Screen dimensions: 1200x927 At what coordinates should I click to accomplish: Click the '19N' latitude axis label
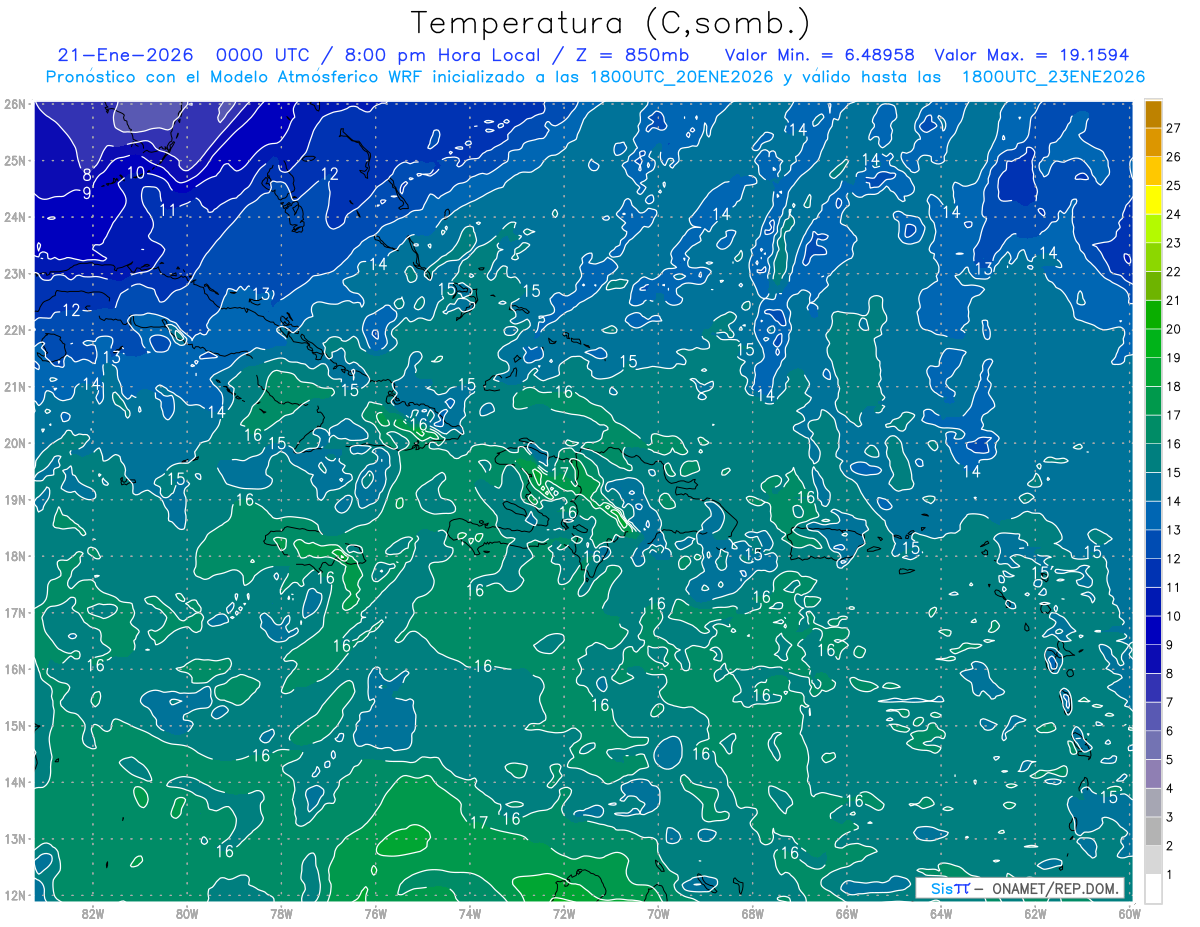coord(14,499)
